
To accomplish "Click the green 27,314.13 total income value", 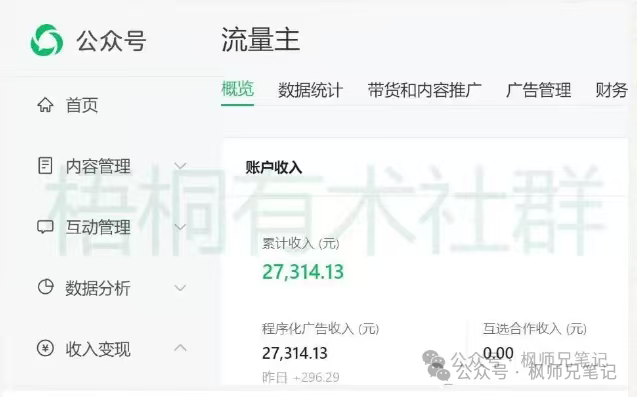I will pos(303,272).
